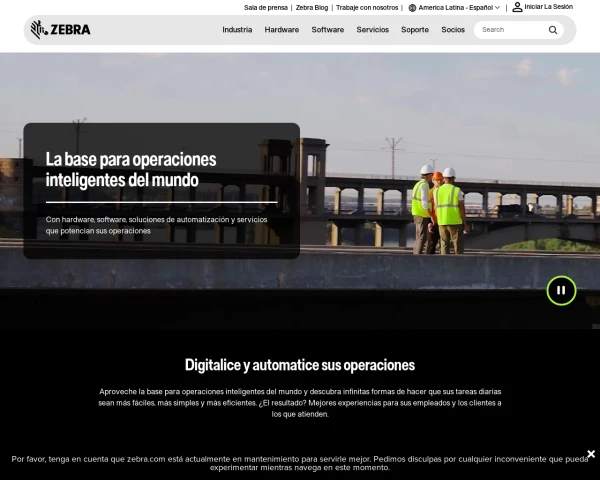Open the Industria menu
The image size is (600, 480).
pyautogui.click(x=237, y=30)
